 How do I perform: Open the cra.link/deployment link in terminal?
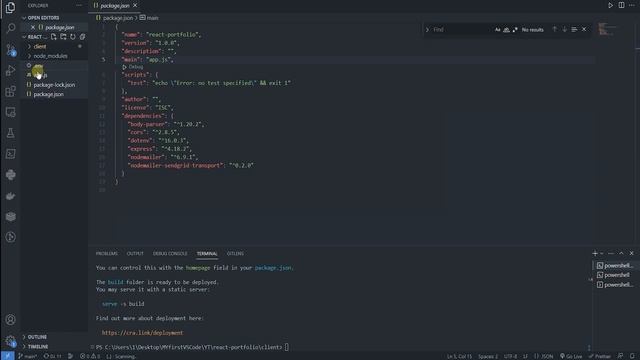(x=142, y=333)
